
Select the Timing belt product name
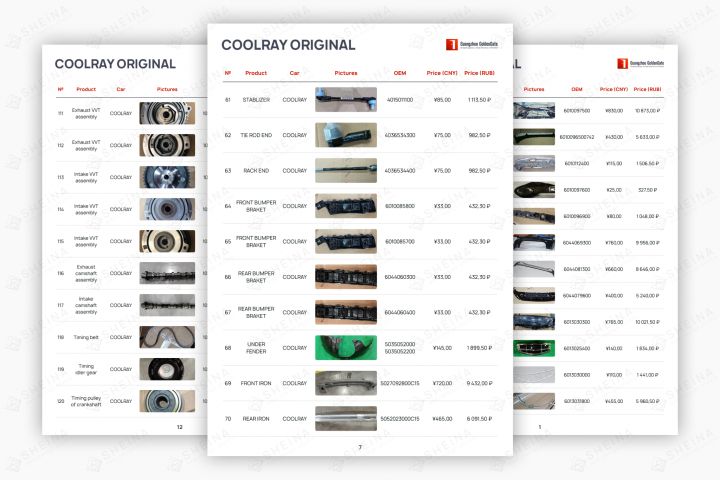[86, 337]
